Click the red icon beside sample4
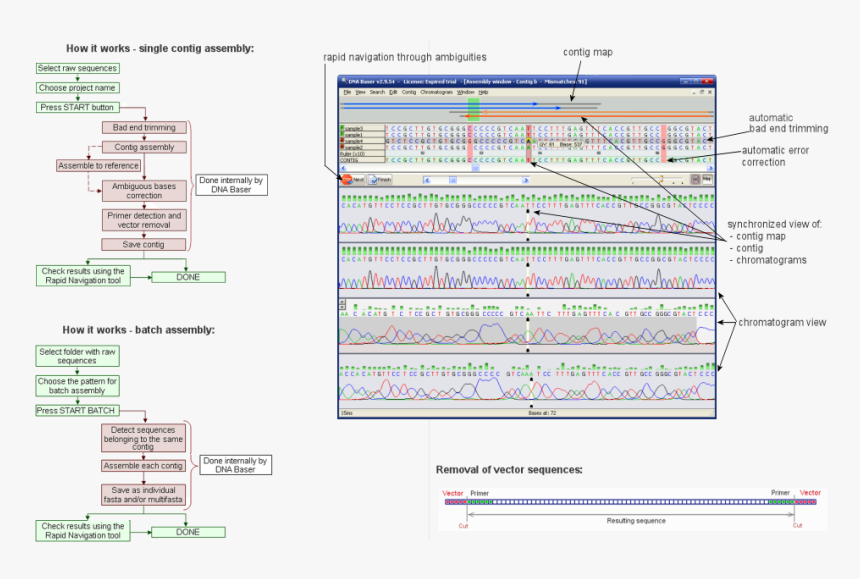Viewport: 860px width, 579px height. tap(342, 141)
